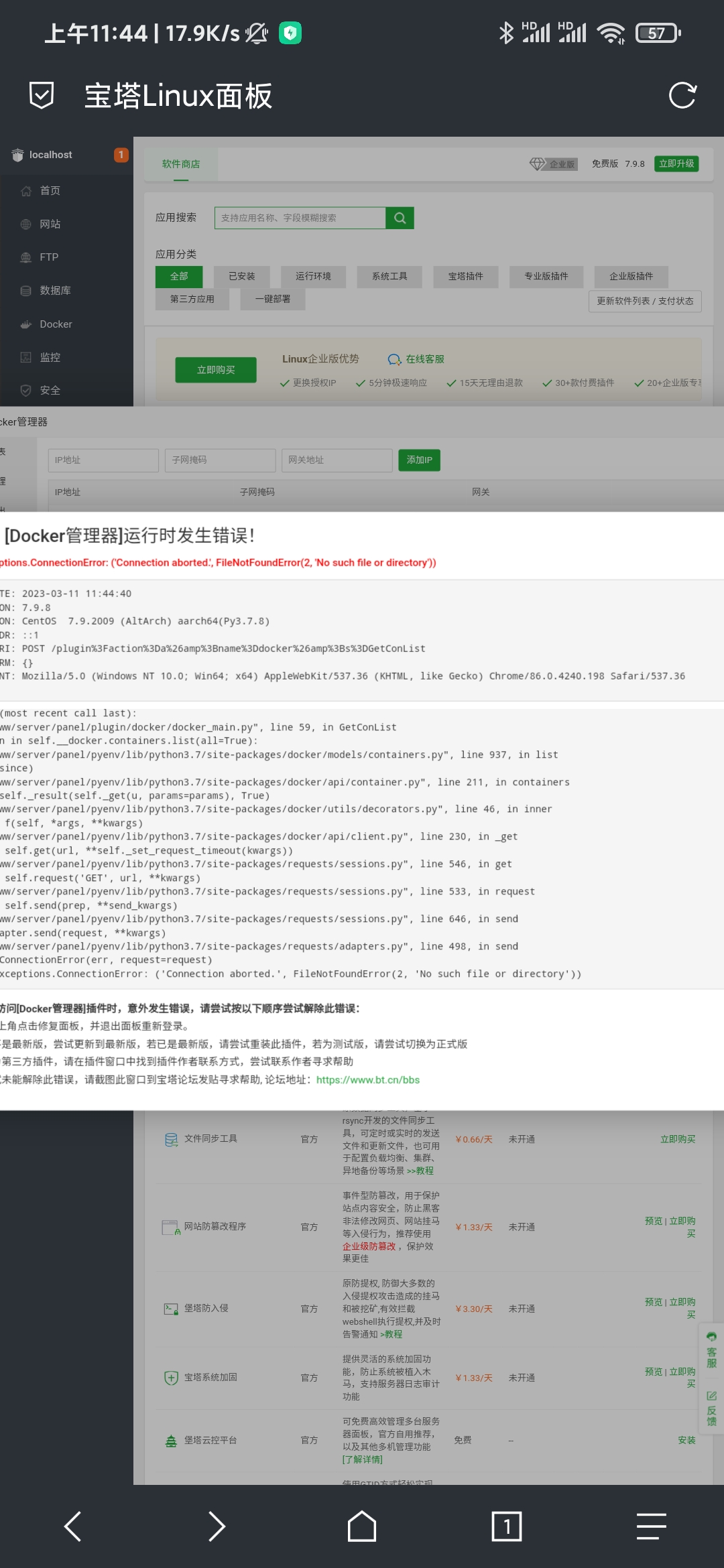Open the https://www.bt.cn/bbs forum link
The height and width of the screenshot is (1568, 724).
click(368, 1080)
